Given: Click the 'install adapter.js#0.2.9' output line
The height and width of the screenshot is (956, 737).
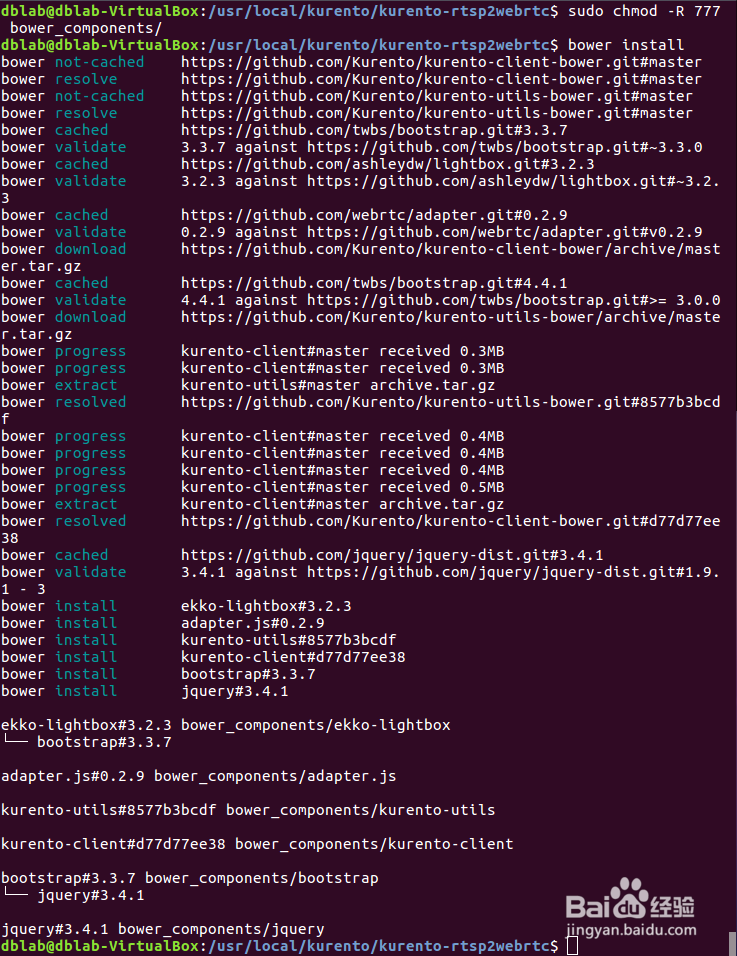Looking at the screenshot, I should (x=163, y=623).
